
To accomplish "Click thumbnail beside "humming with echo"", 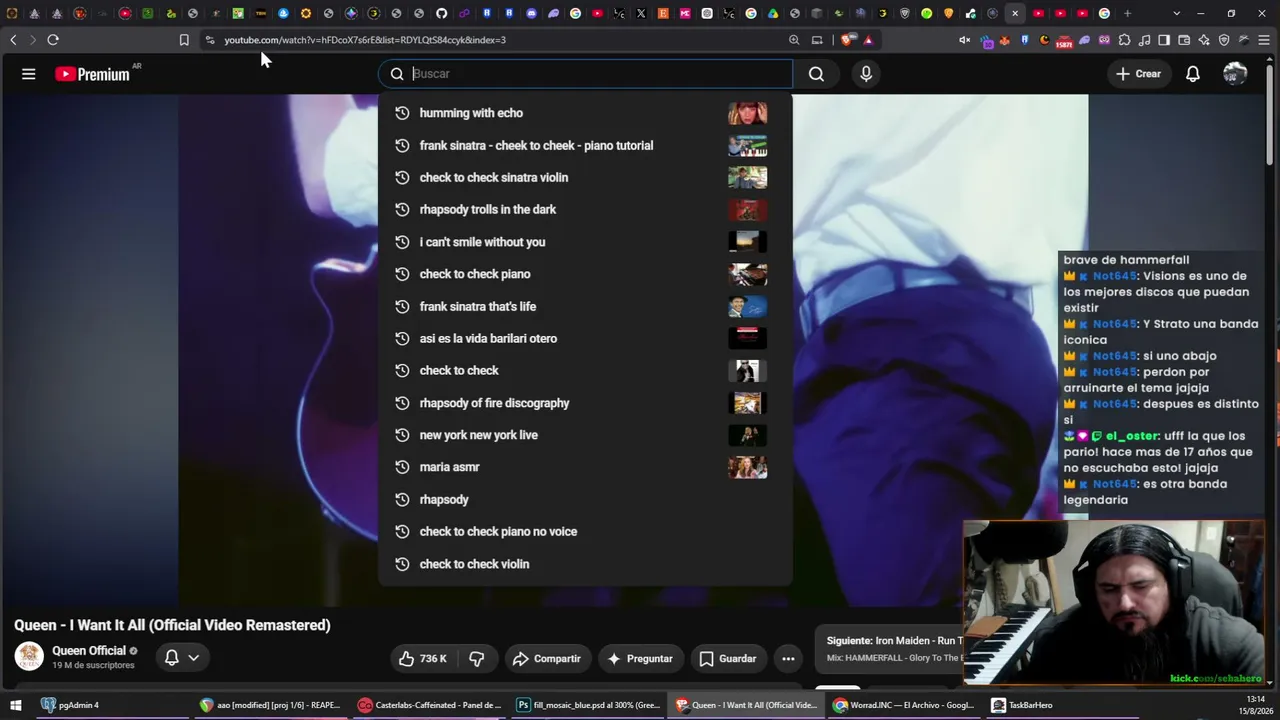I will (x=748, y=113).
